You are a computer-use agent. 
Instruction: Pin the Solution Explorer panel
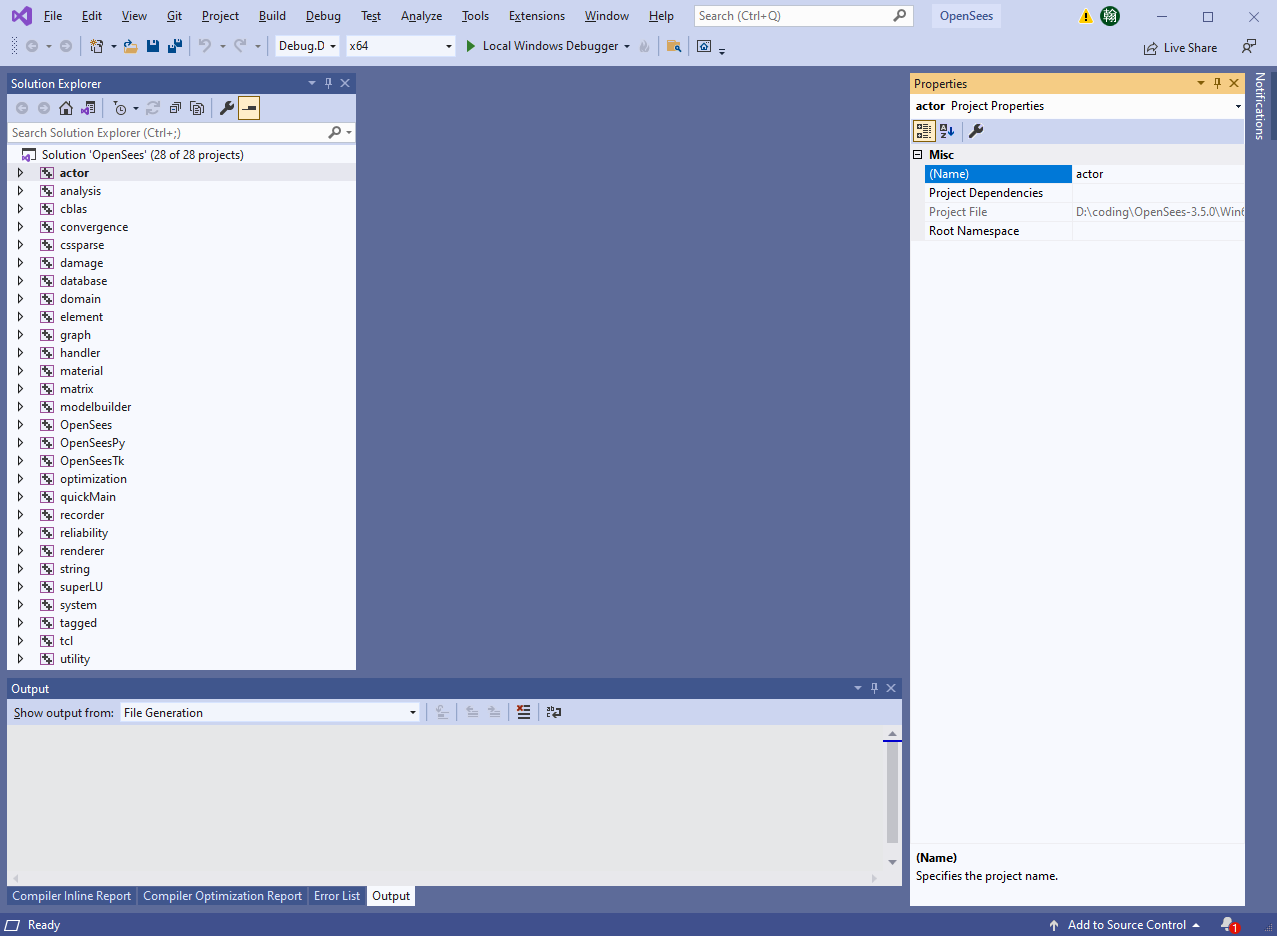[328, 84]
